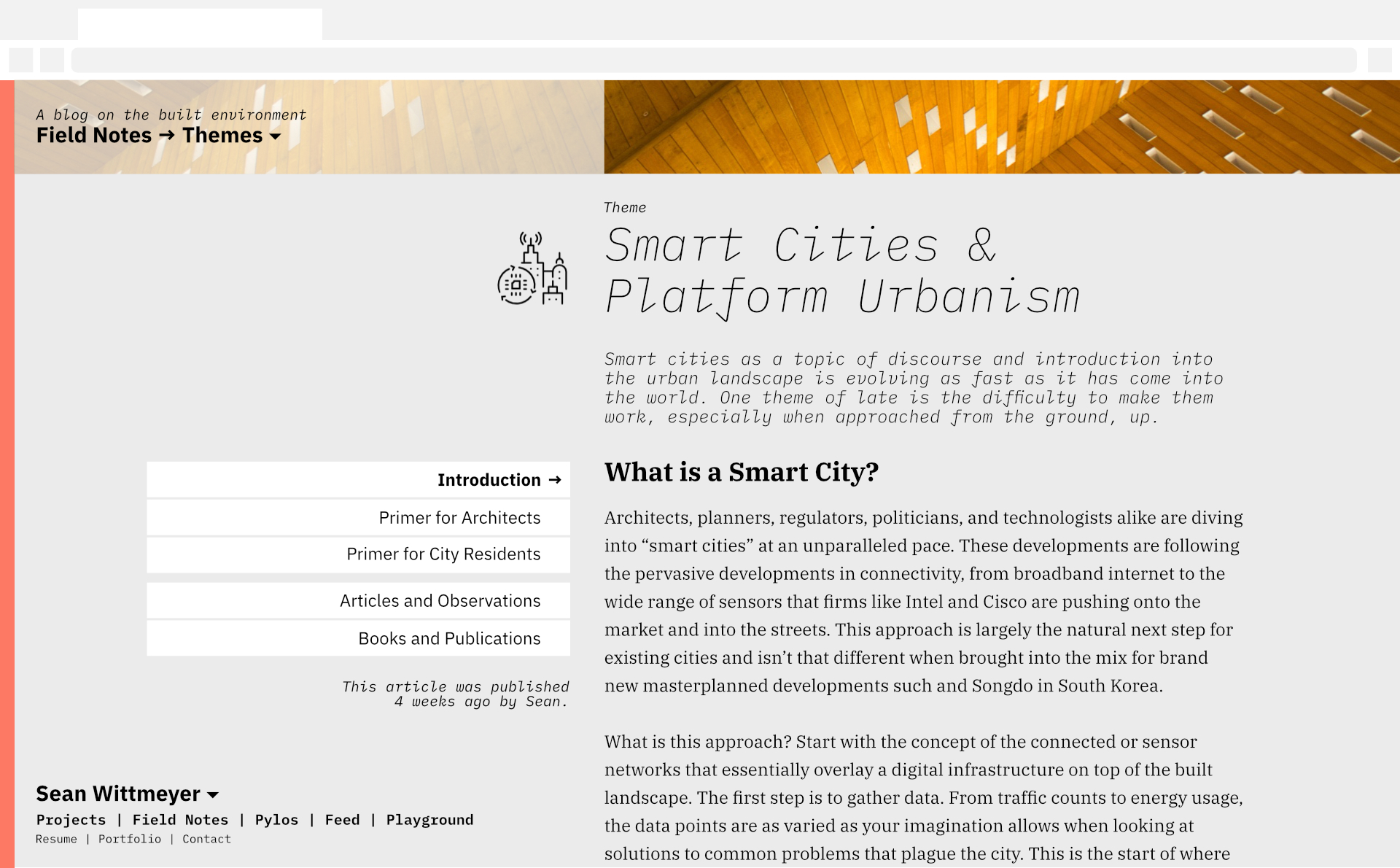Open the Pylos link

(276, 820)
